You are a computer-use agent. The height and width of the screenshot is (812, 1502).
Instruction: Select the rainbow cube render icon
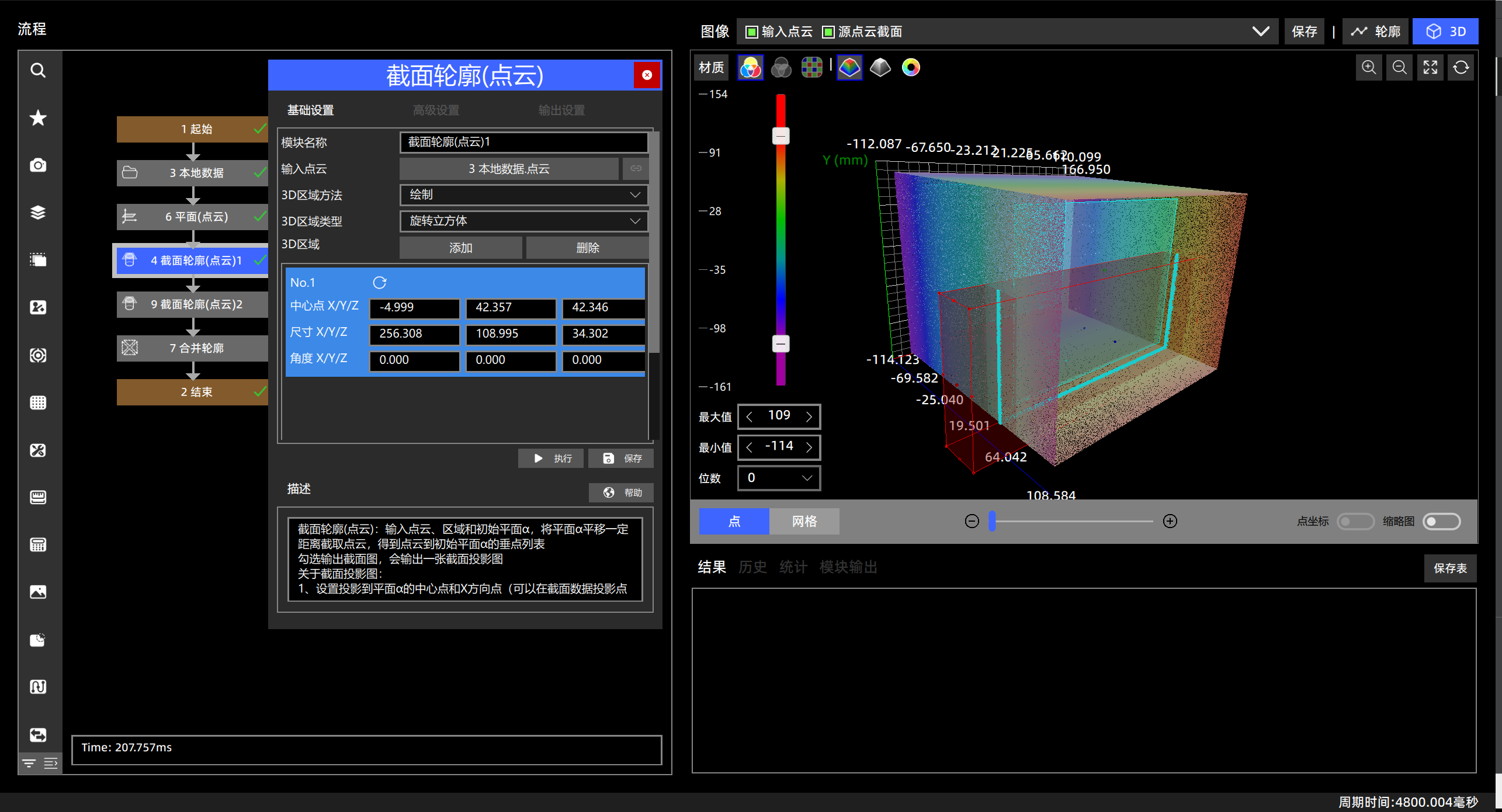click(849, 68)
